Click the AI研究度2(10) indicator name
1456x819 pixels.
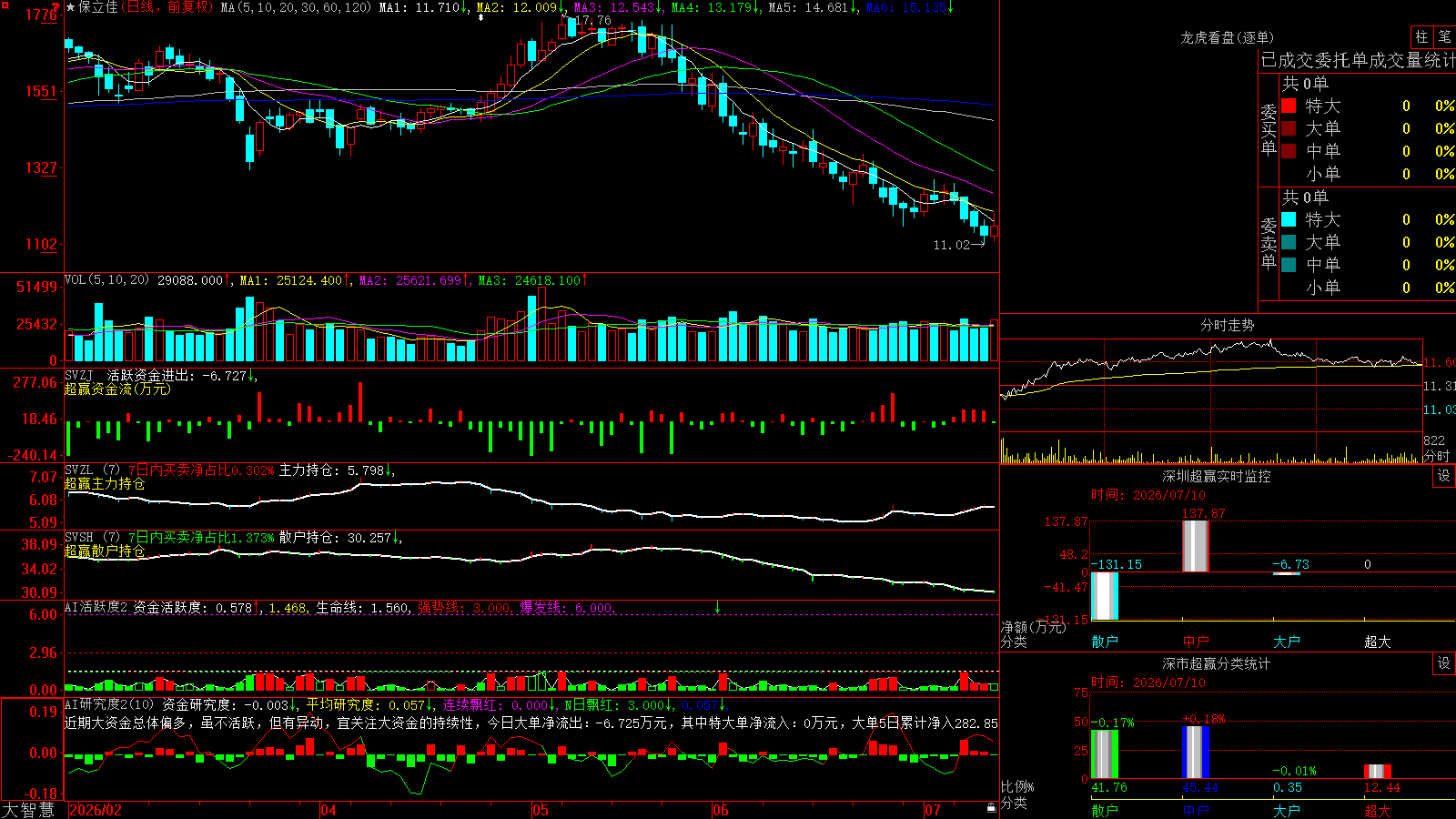(109, 704)
